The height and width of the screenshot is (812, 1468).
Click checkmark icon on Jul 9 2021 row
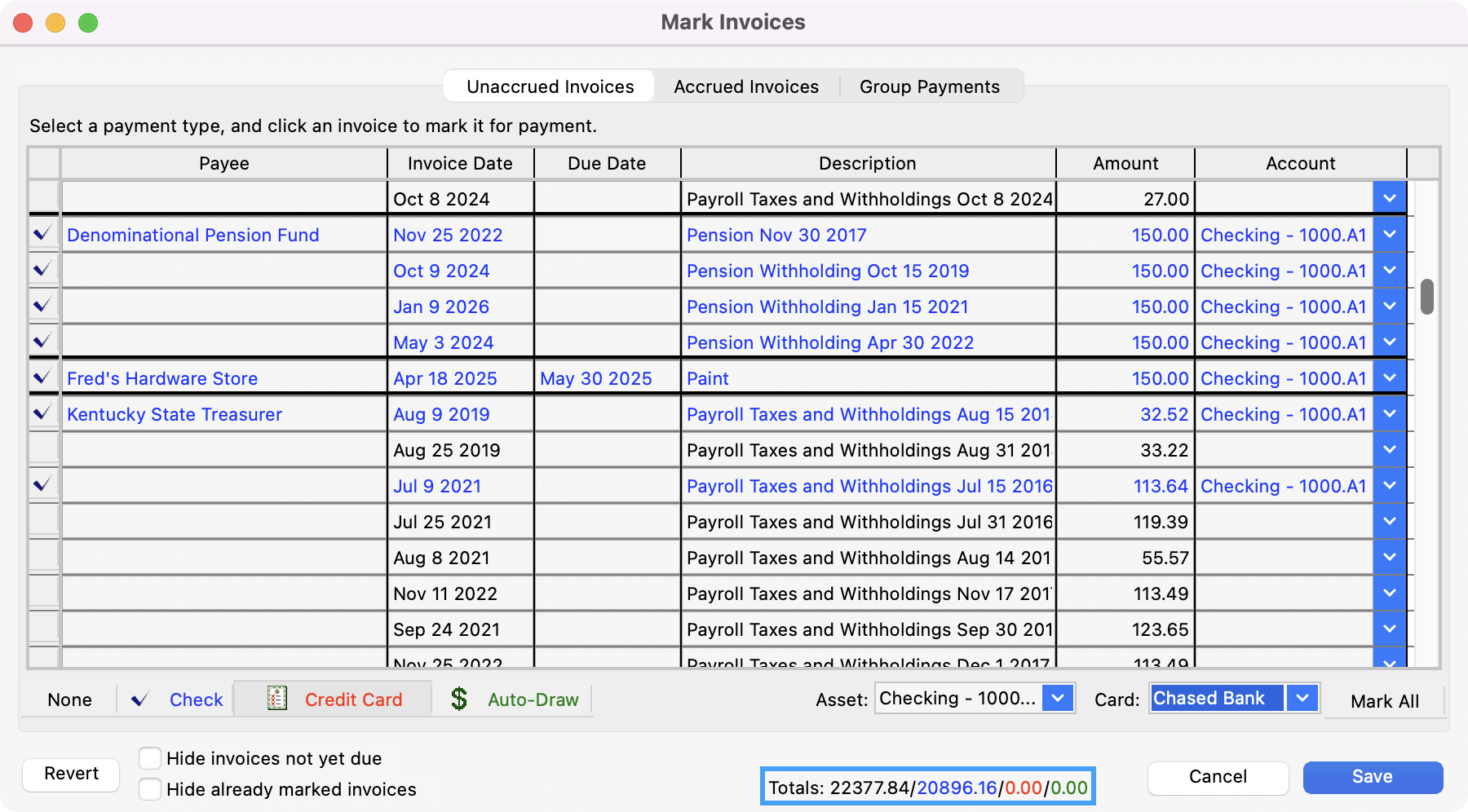point(42,485)
